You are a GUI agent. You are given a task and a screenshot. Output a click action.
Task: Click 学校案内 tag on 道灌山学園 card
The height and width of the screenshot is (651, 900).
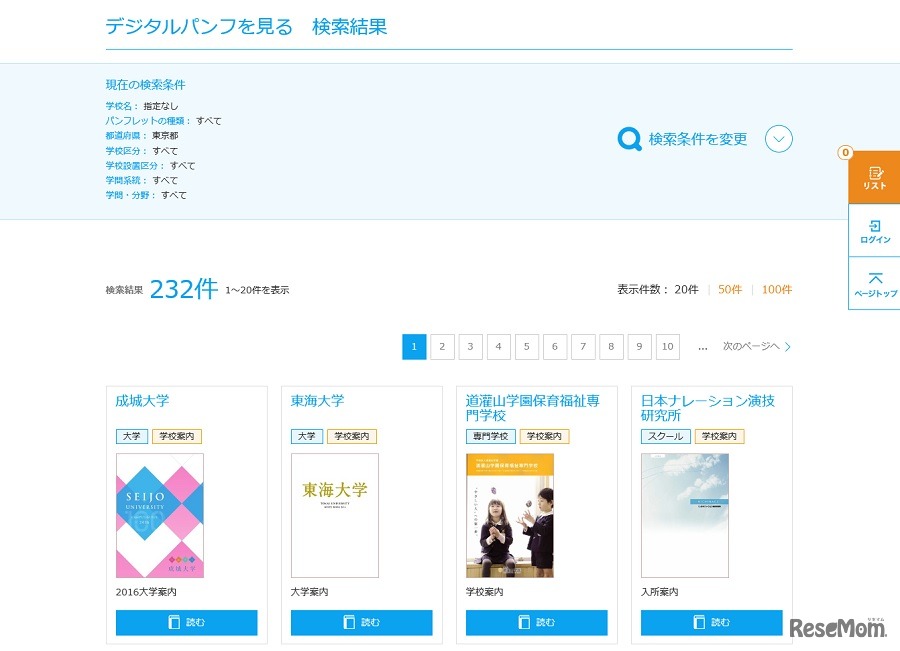pos(544,436)
